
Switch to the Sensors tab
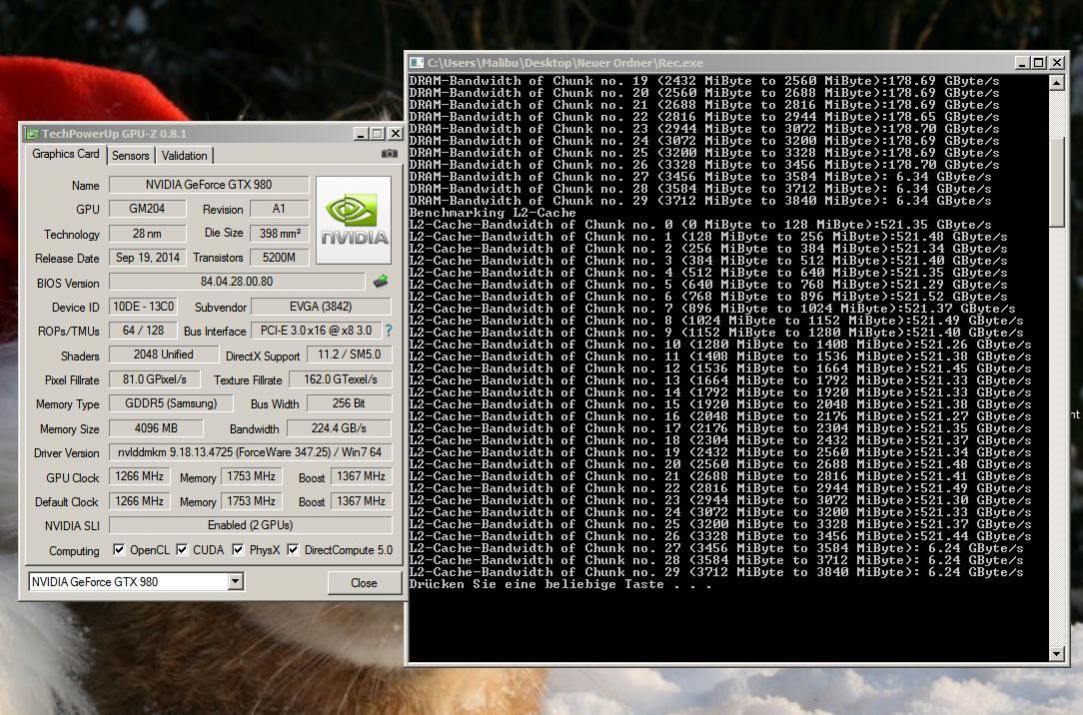pyautogui.click(x=131, y=155)
